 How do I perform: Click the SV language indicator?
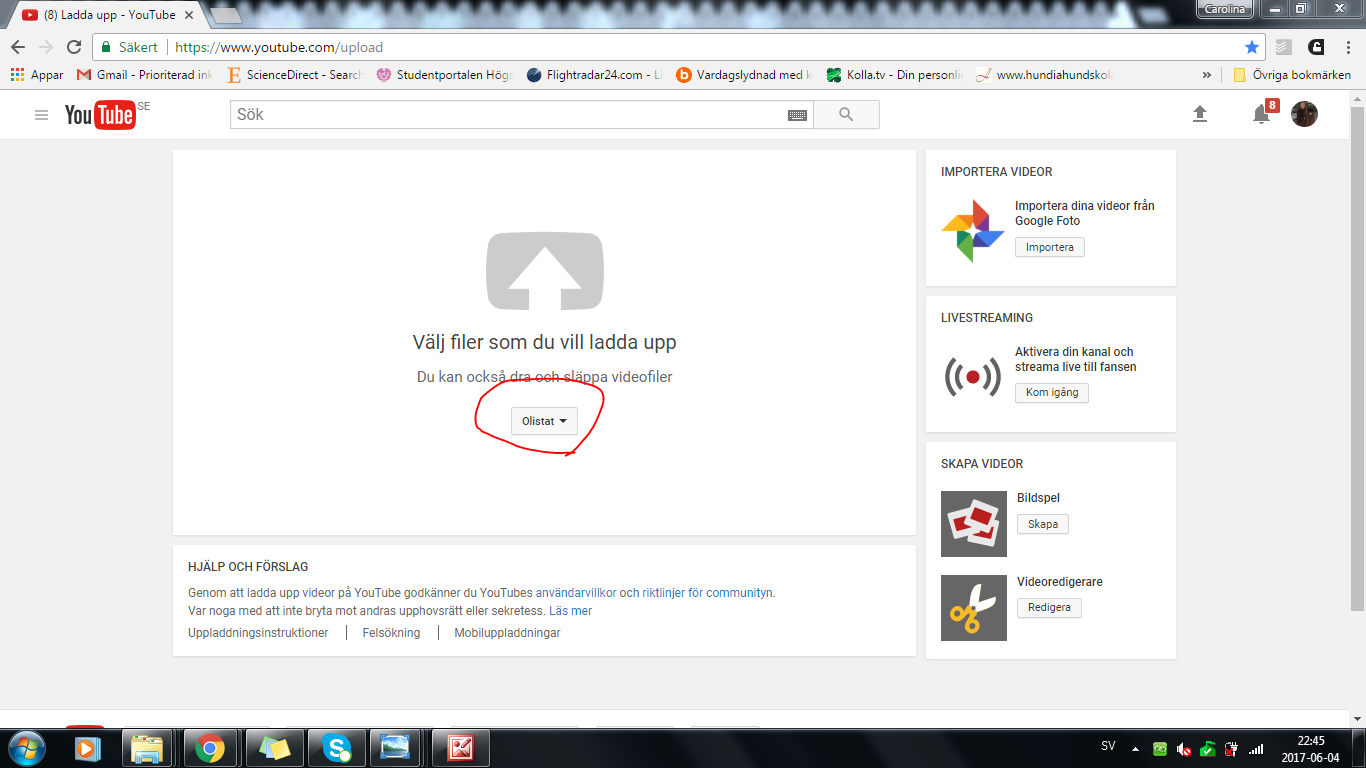click(x=1108, y=746)
